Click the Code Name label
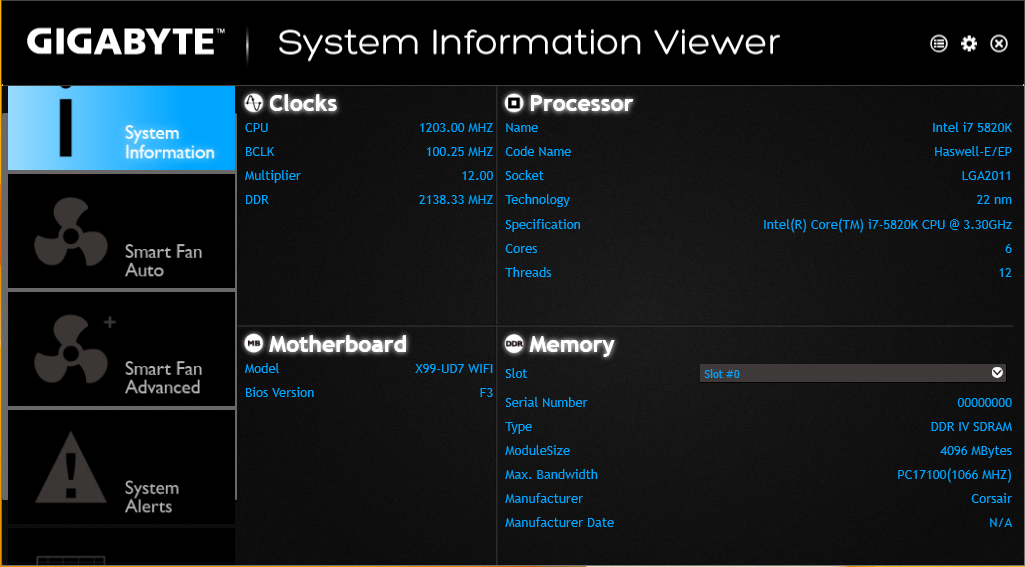Viewport: 1025px width, 567px height. [x=538, y=152]
